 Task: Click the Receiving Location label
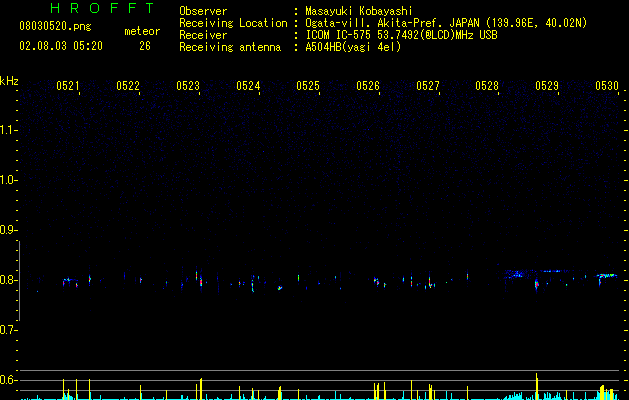[x=233, y=23]
